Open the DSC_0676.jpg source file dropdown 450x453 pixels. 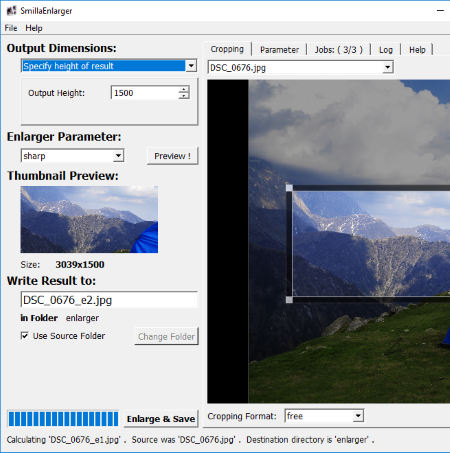tap(301, 67)
